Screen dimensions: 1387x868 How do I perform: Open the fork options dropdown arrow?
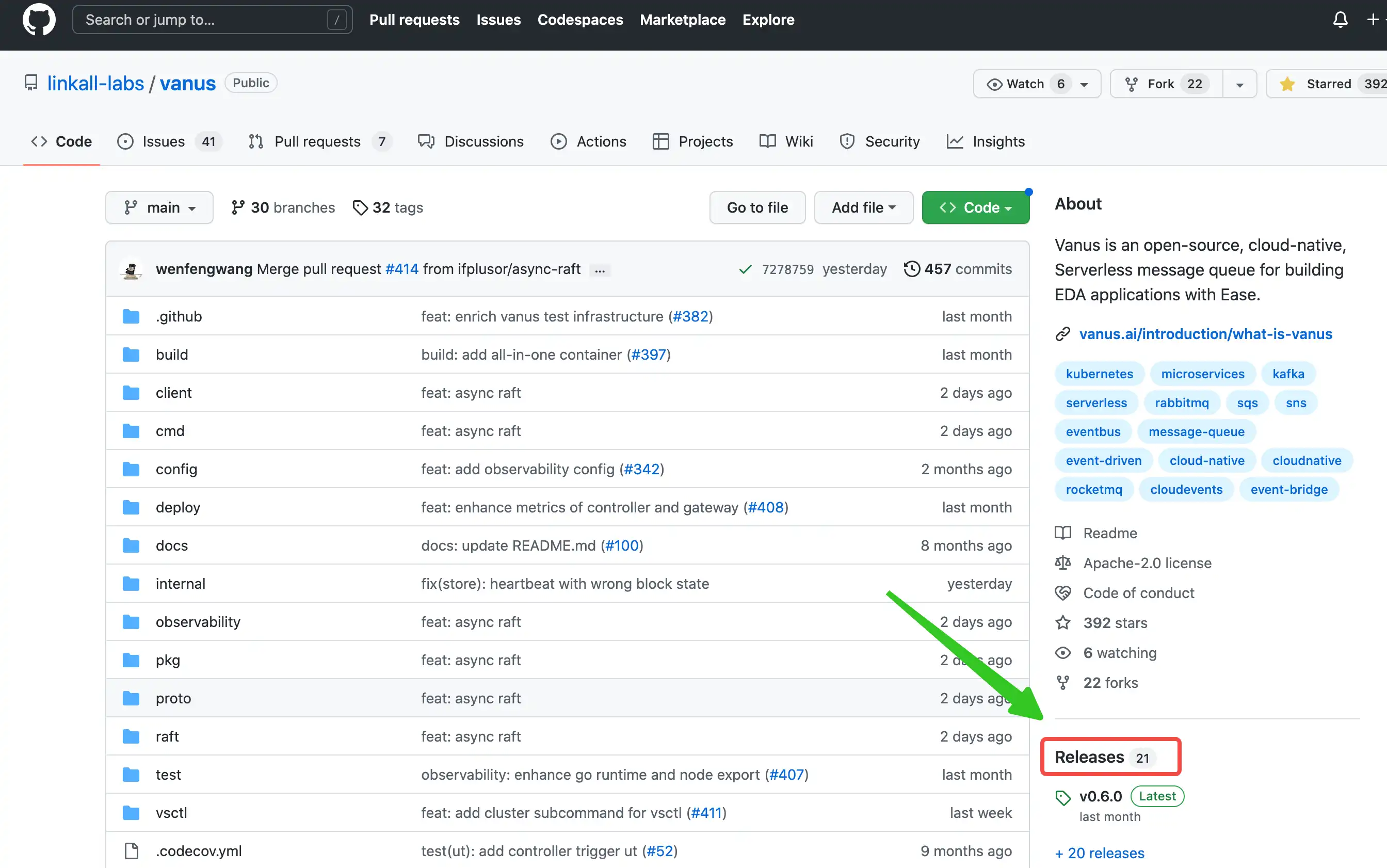click(x=1239, y=85)
